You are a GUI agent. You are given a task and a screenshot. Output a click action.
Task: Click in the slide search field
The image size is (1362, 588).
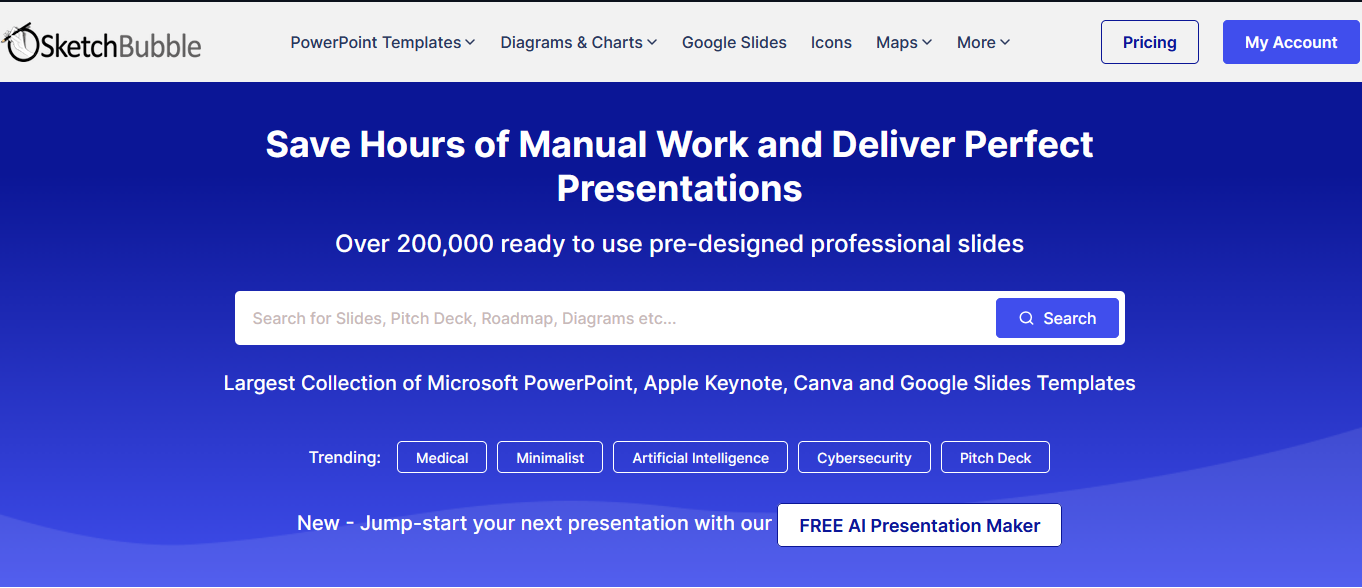point(615,318)
